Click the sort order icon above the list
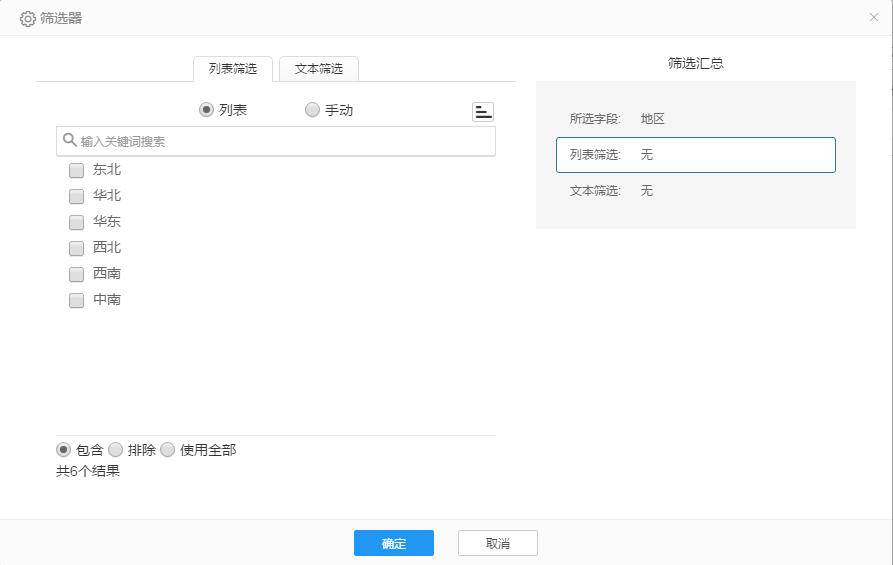This screenshot has width=893, height=565. click(483, 111)
